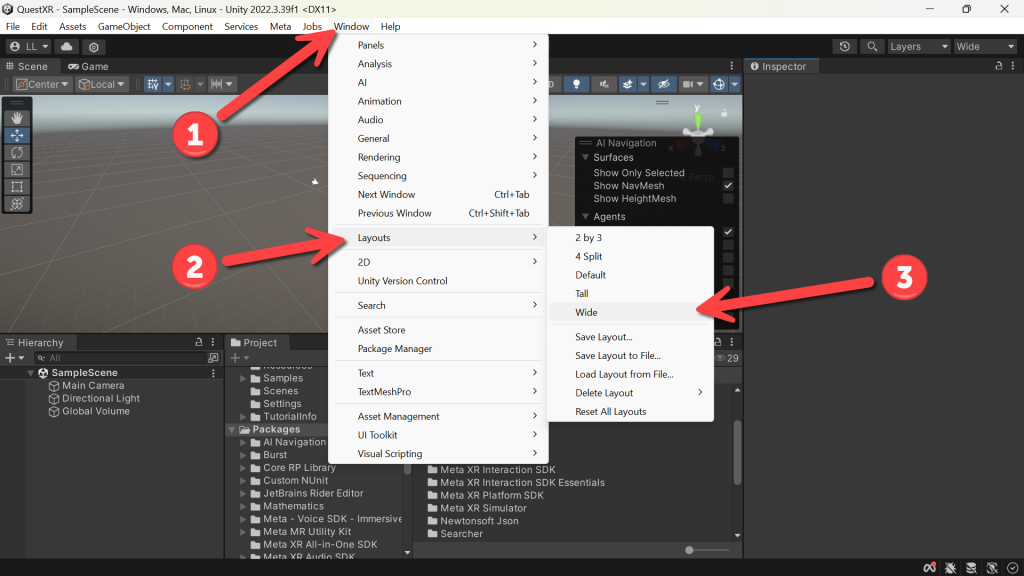Toggle Scene lighting bulb button
This screenshot has height=576, width=1024.
(576, 84)
